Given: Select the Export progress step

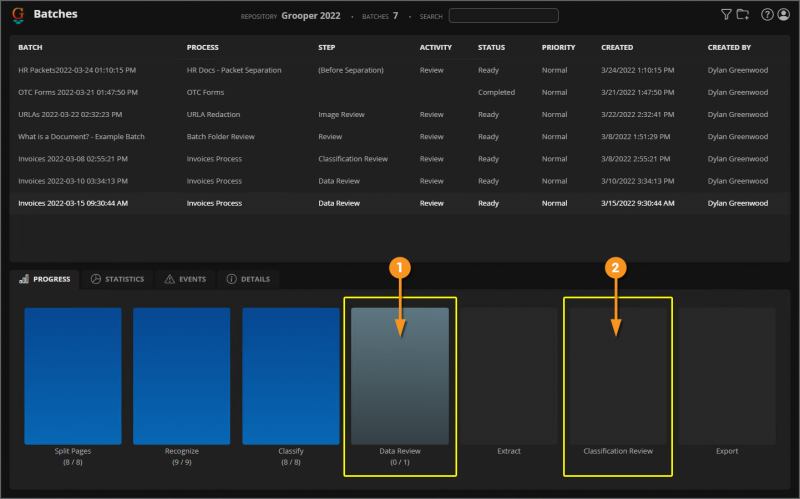Looking at the screenshot, I should click(x=727, y=376).
